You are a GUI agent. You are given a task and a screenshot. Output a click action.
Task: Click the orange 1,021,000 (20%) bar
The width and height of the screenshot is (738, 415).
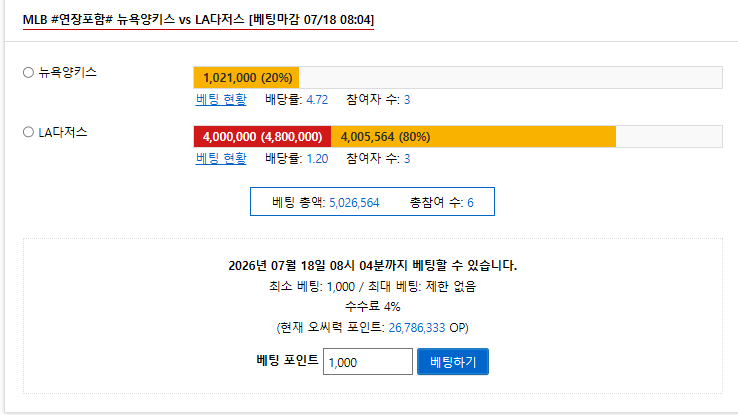point(246,78)
